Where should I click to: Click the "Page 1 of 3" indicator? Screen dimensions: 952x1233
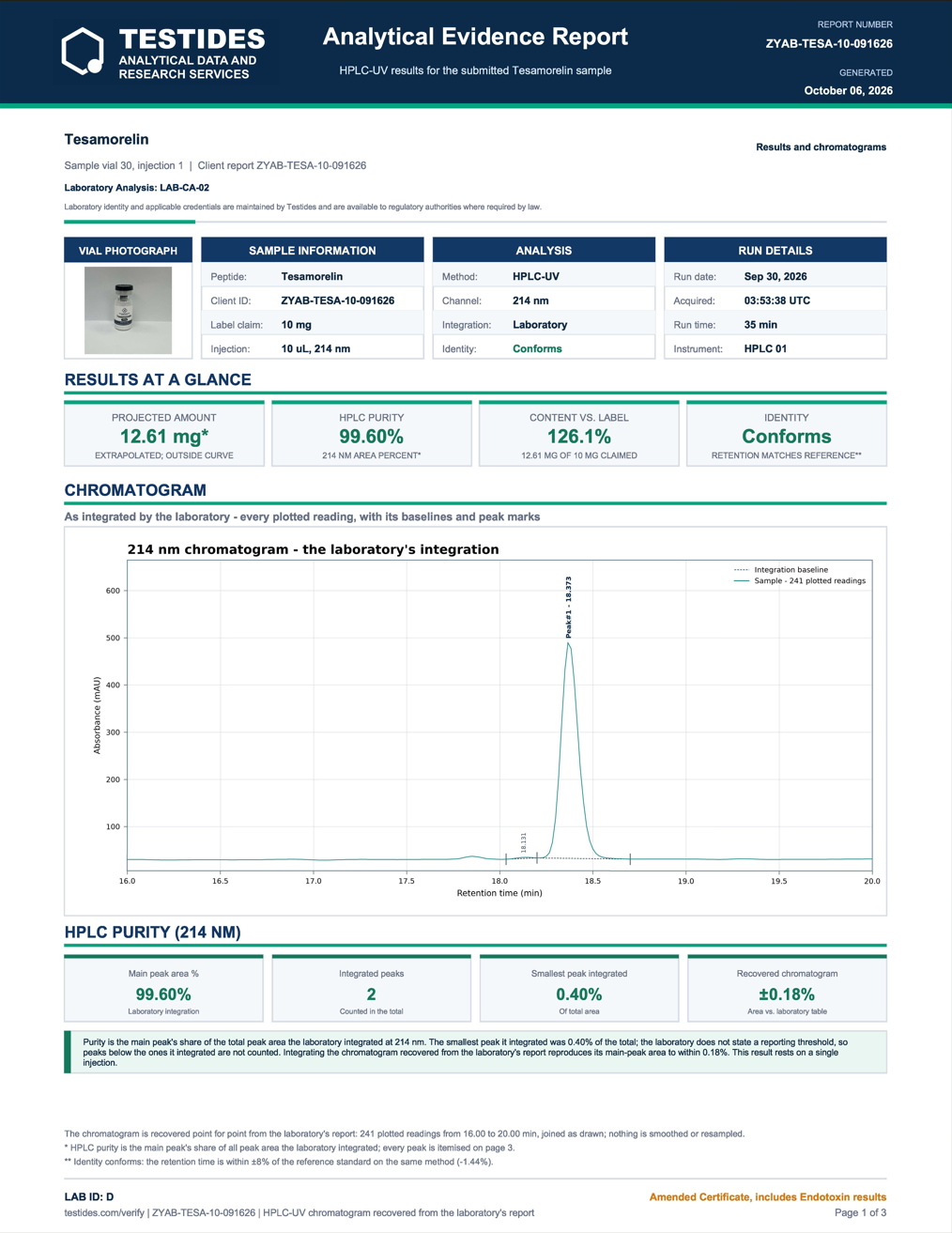(861, 1213)
